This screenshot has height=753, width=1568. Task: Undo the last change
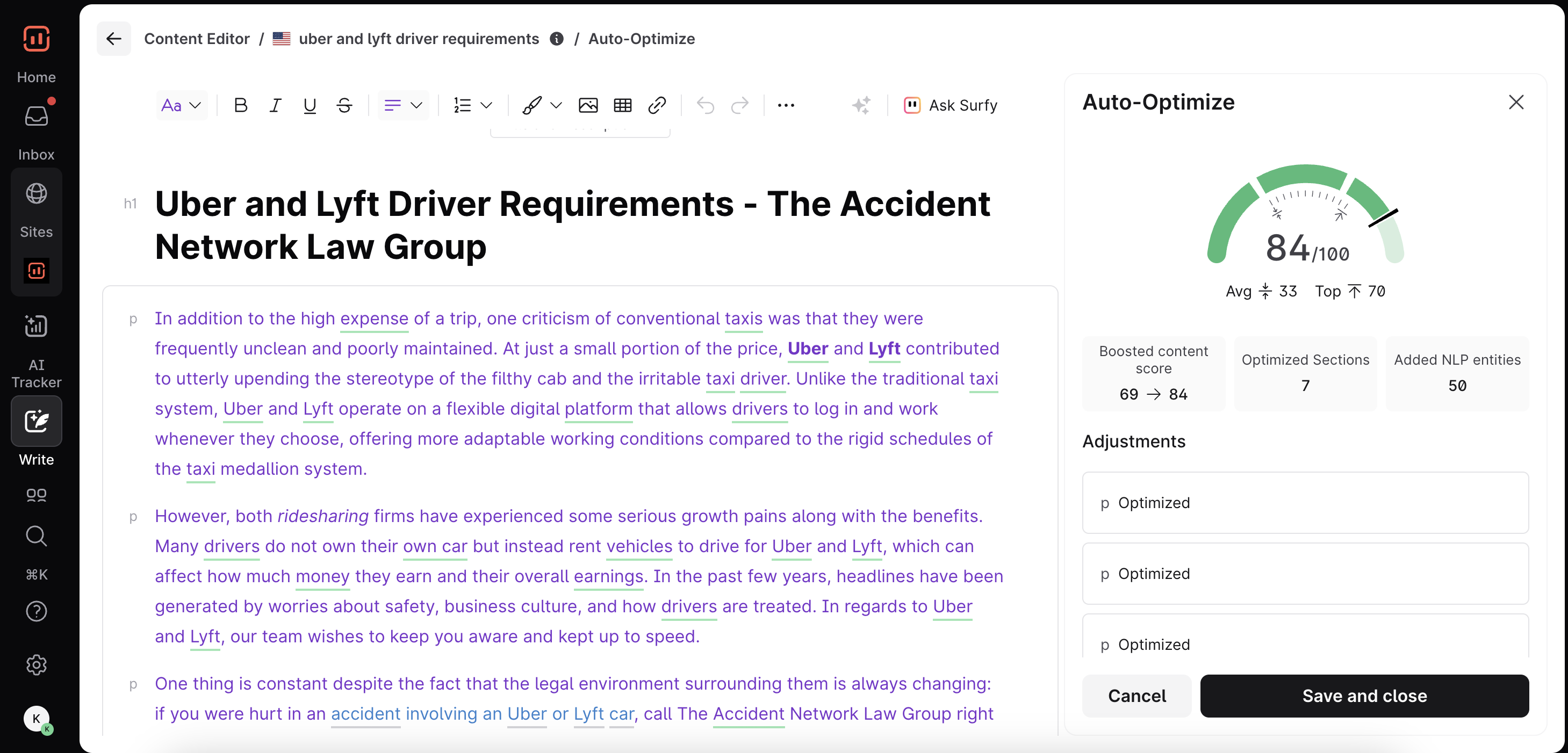point(706,105)
